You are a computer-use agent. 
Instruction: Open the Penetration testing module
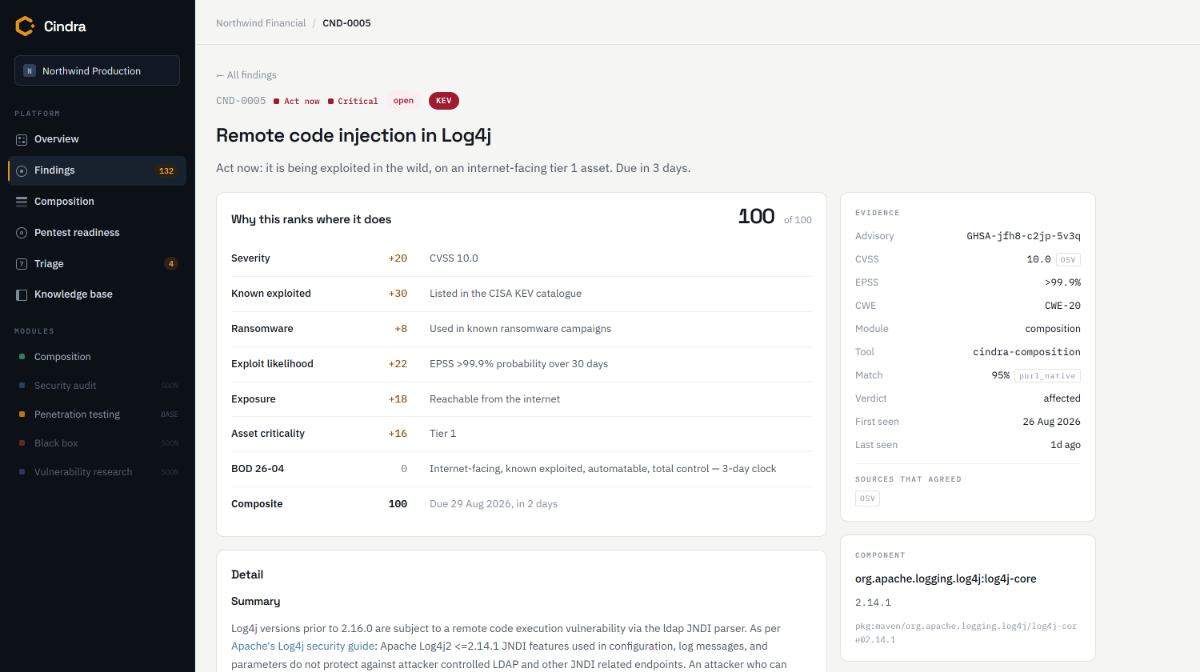click(x=77, y=414)
